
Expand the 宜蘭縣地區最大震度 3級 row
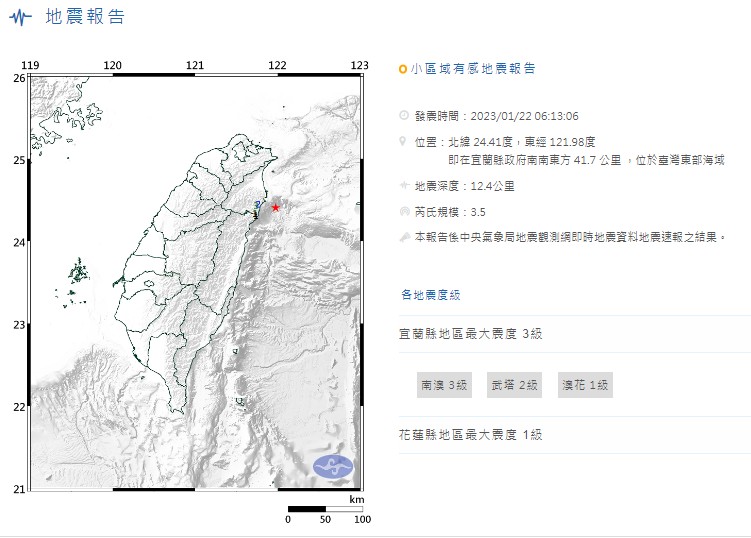click(x=575, y=334)
